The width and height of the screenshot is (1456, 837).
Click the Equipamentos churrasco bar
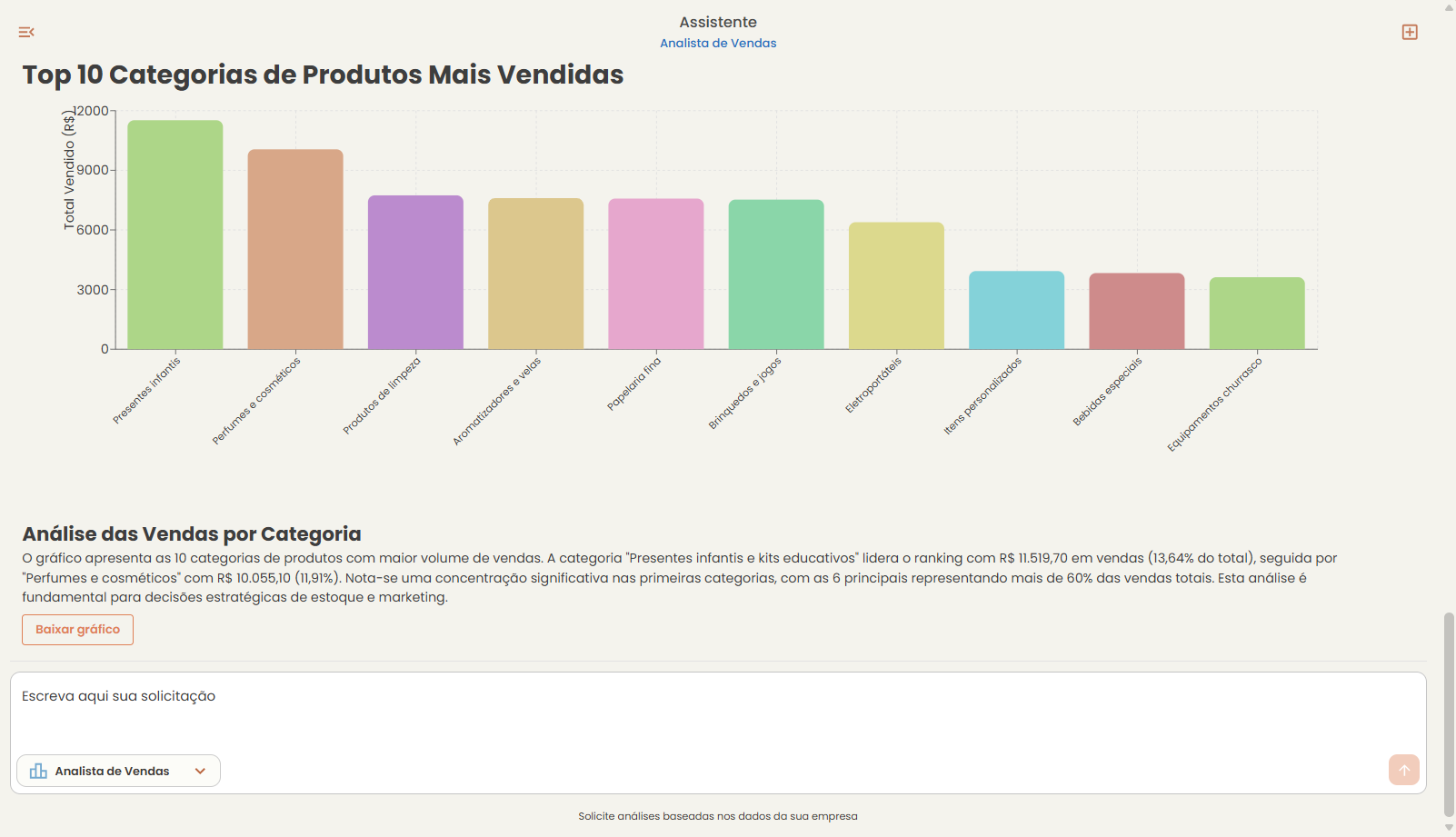point(1256,312)
